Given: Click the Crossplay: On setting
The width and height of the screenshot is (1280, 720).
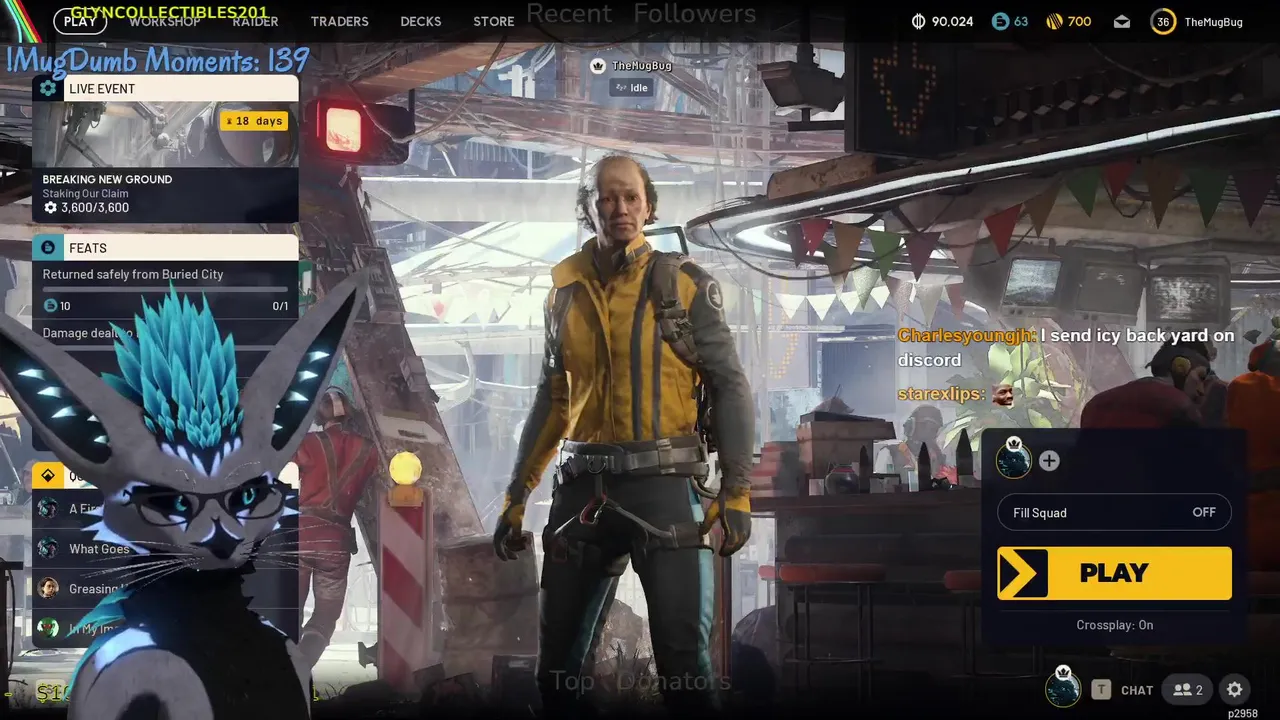Looking at the screenshot, I should click(x=1114, y=625).
